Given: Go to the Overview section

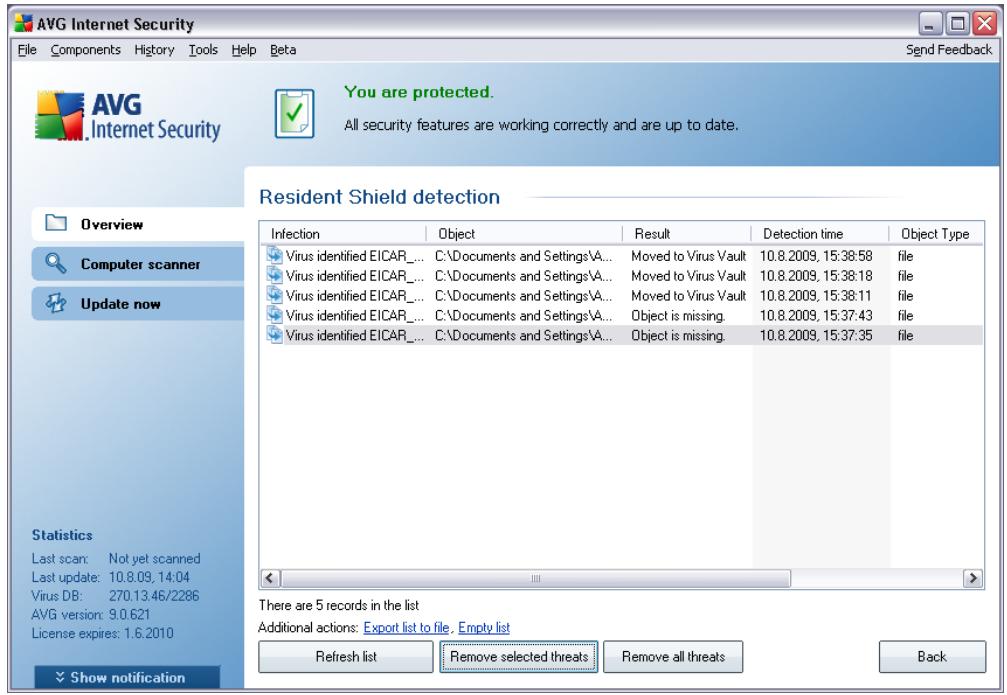Looking at the screenshot, I should [x=138, y=224].
